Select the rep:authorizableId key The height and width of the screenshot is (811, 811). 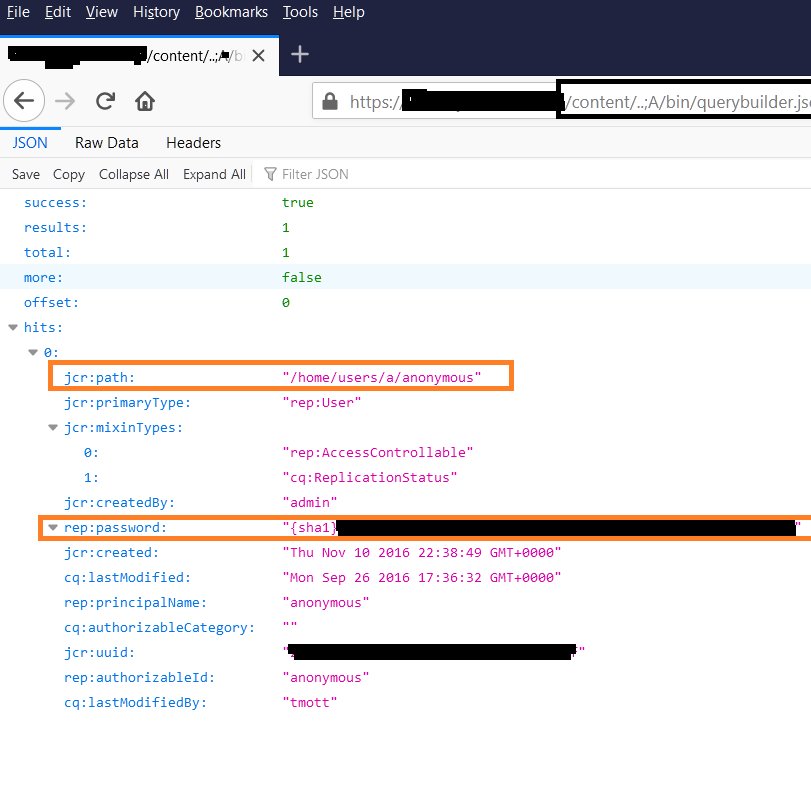pyautogui.click(x=139, y=678)
